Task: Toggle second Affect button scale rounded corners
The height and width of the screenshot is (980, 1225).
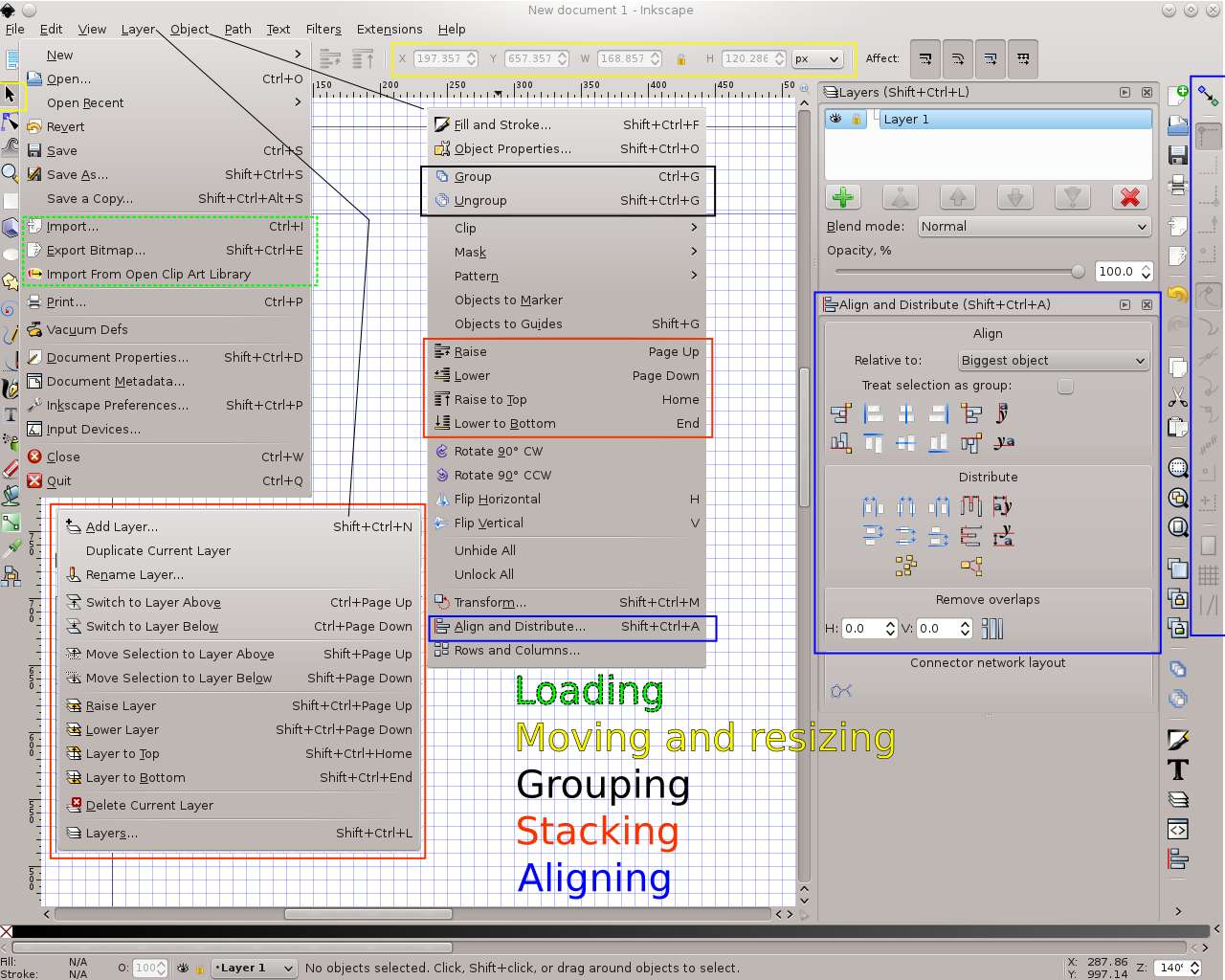Action: click(x=958, y=58)
